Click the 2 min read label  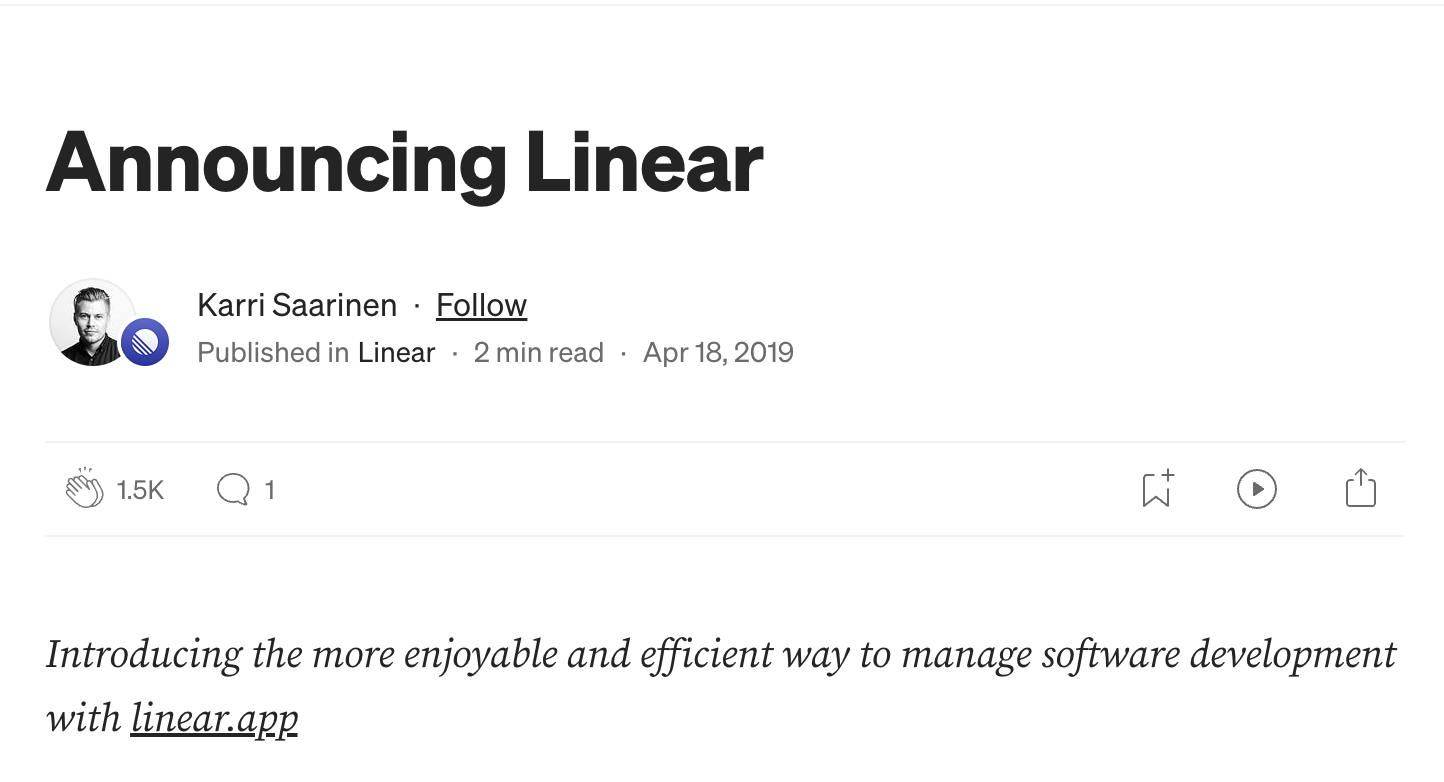538,353
